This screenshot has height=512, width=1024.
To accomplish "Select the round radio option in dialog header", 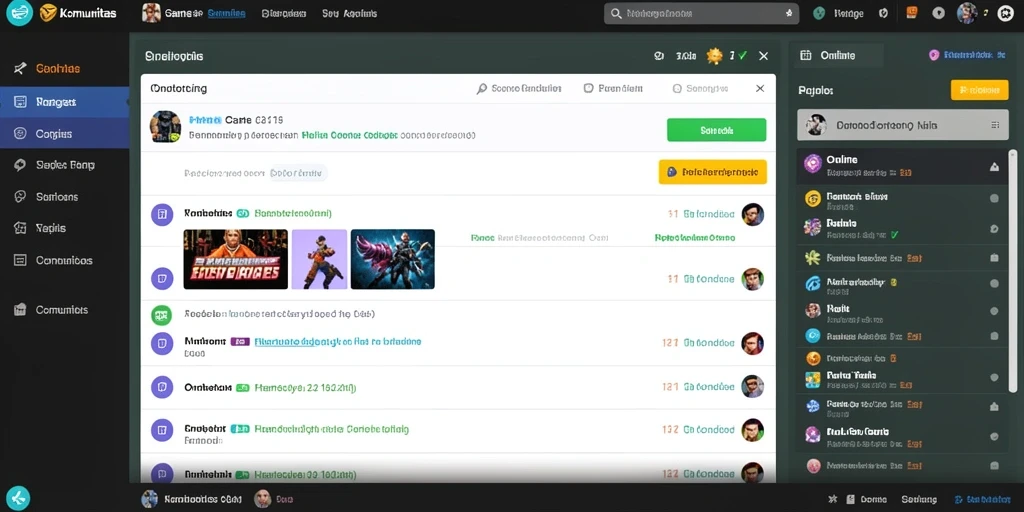I will tap(677, 88).
